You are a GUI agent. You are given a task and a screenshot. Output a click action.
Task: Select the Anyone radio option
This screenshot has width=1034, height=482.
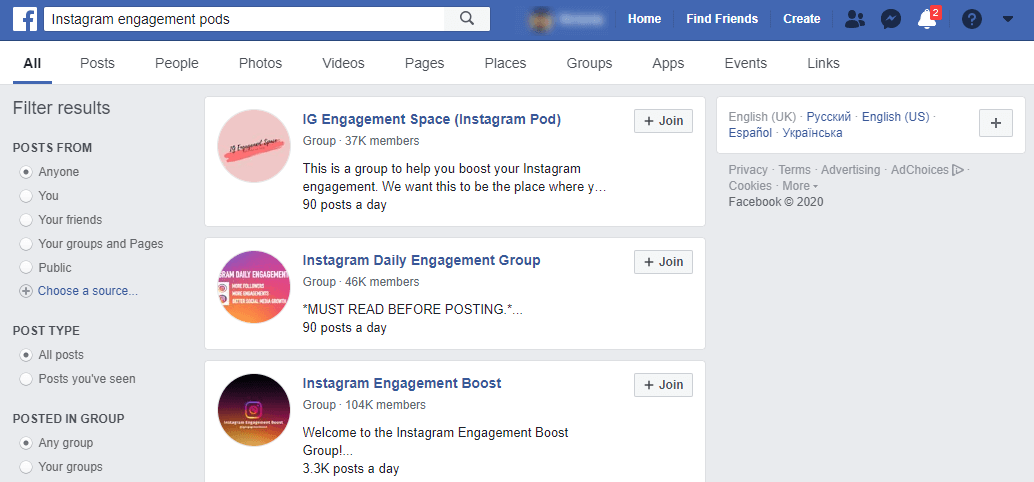26,172
